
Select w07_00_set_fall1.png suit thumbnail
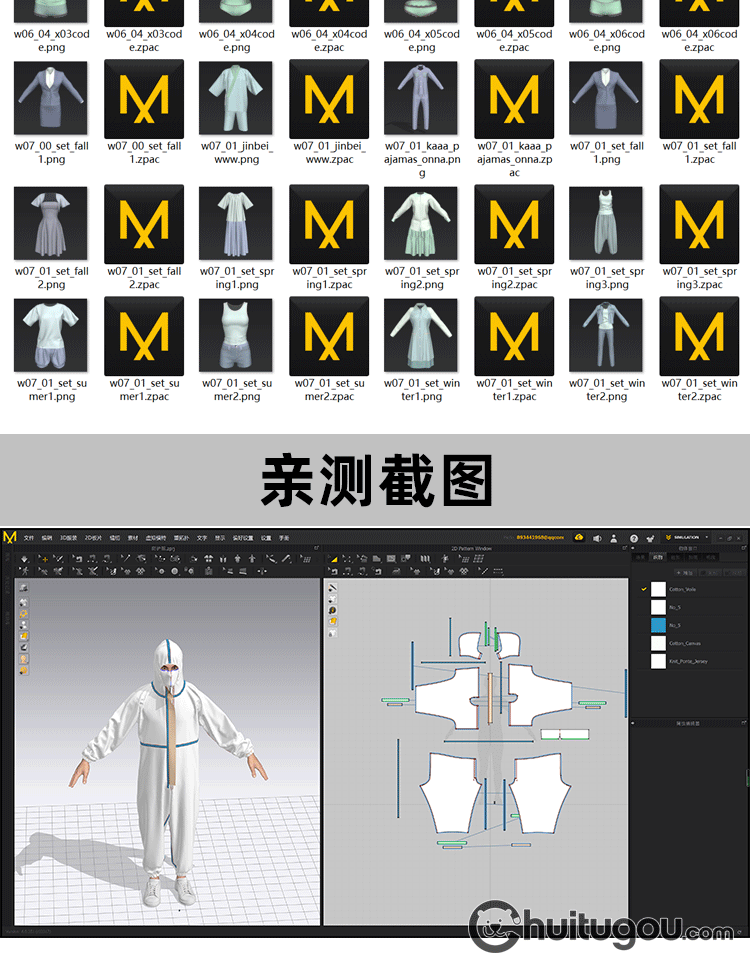(51, 98)
